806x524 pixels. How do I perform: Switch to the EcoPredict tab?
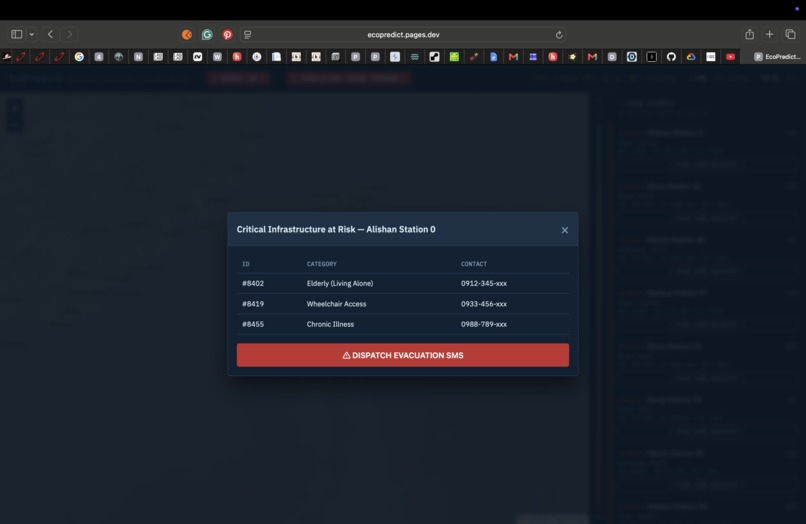click(x=777, y=57)
